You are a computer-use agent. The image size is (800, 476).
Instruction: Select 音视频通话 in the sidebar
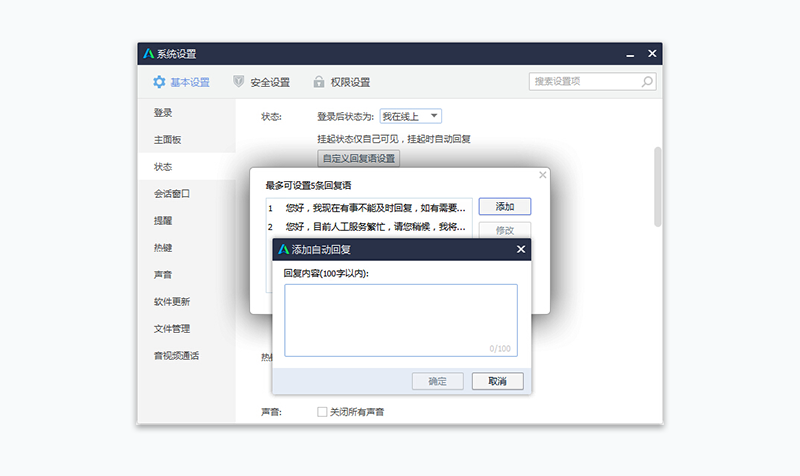point(186,356)
